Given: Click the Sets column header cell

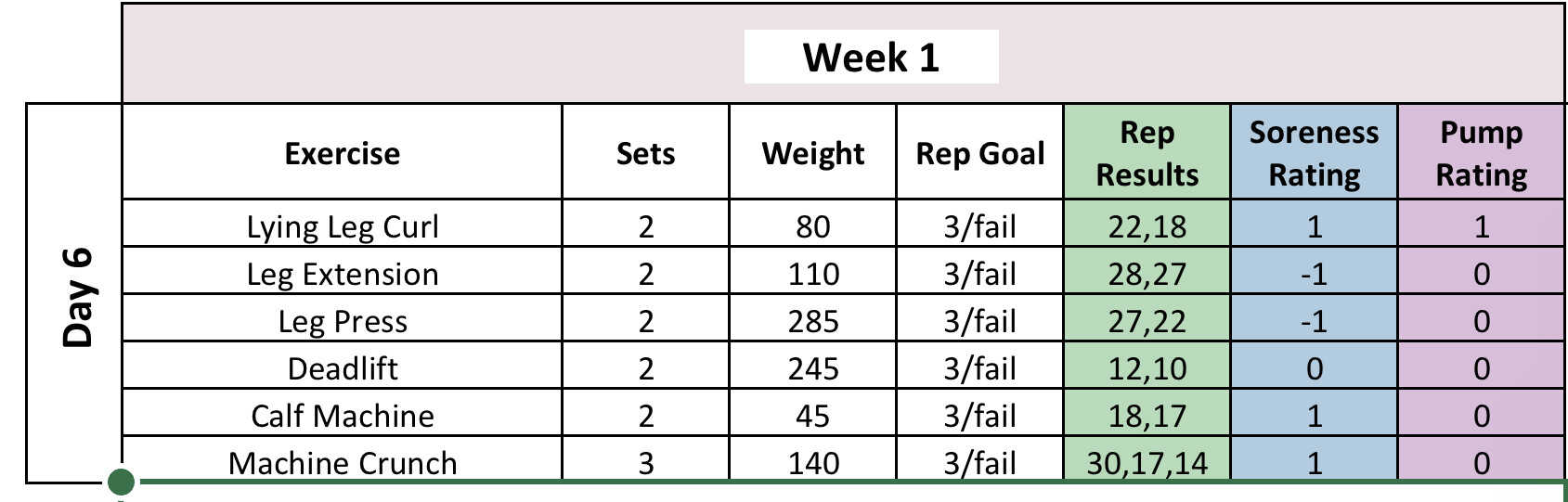Looking at the screenshot, I should (x=645, y=153).
